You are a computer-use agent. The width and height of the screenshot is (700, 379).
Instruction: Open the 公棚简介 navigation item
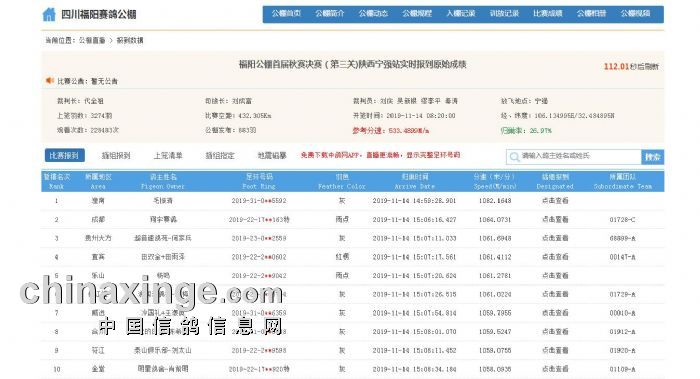(330, 13)
